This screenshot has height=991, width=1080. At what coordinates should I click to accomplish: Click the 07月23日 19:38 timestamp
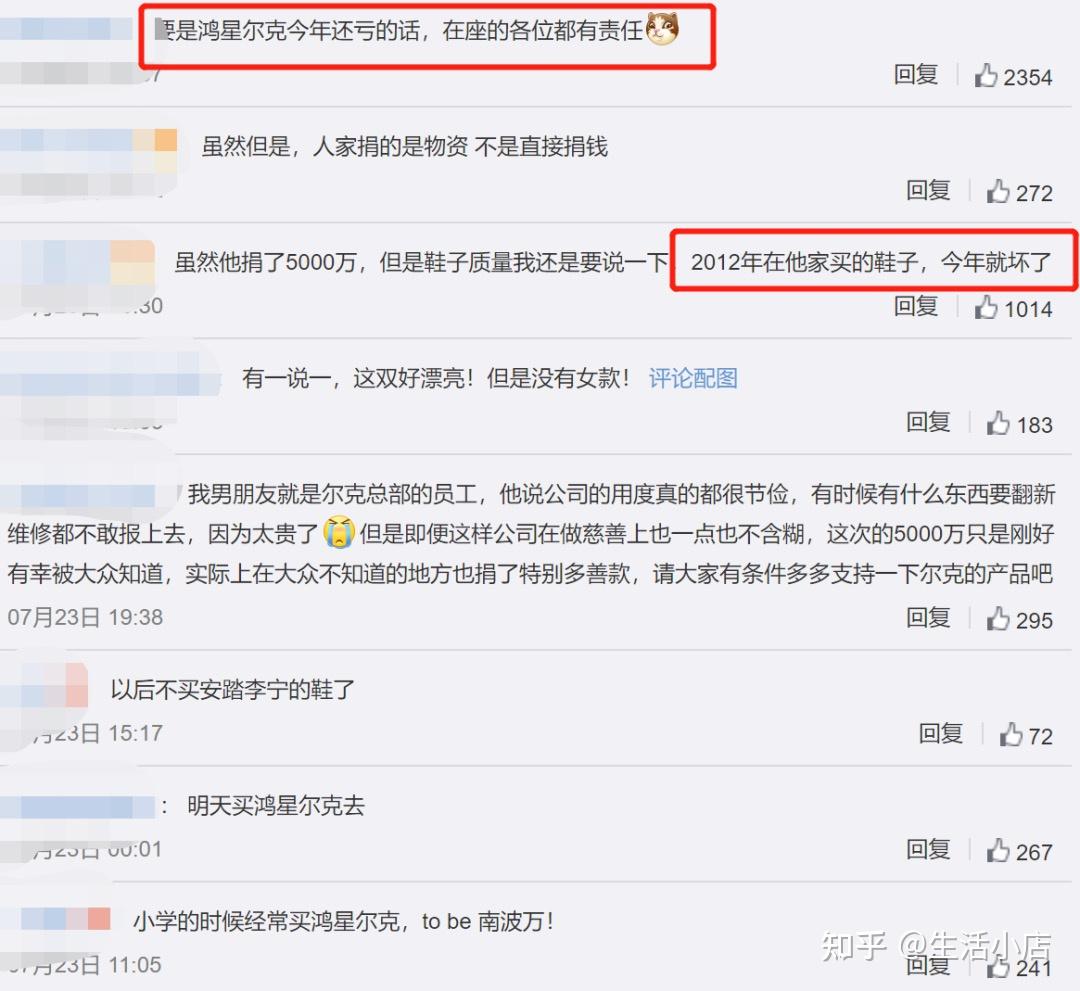pos(85,617)
